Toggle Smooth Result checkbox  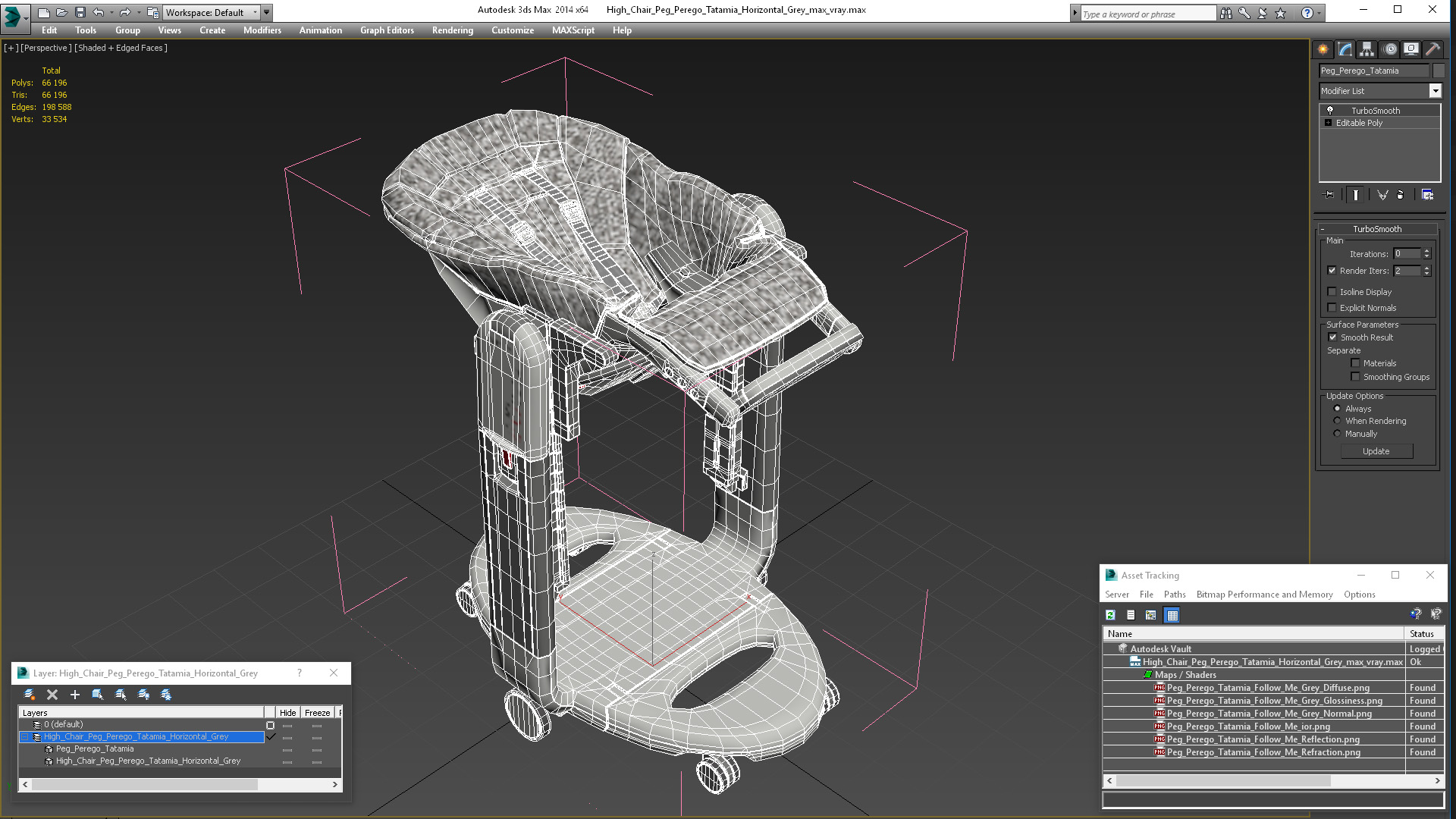pyautogui.click(x=1332, y=337)
